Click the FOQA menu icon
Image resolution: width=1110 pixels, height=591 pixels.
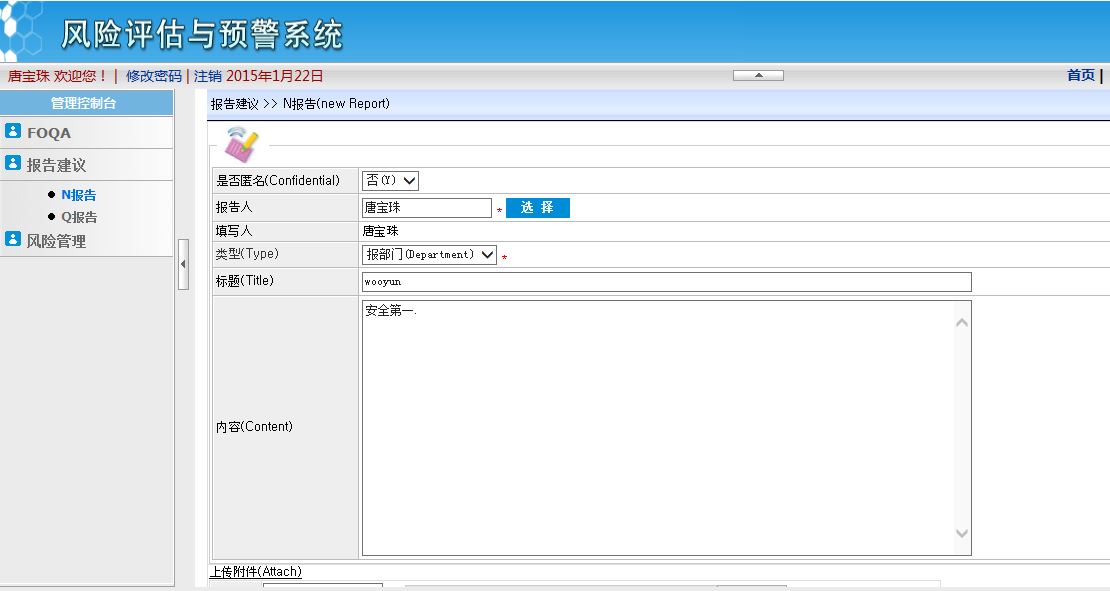click(x=13, y=131)
